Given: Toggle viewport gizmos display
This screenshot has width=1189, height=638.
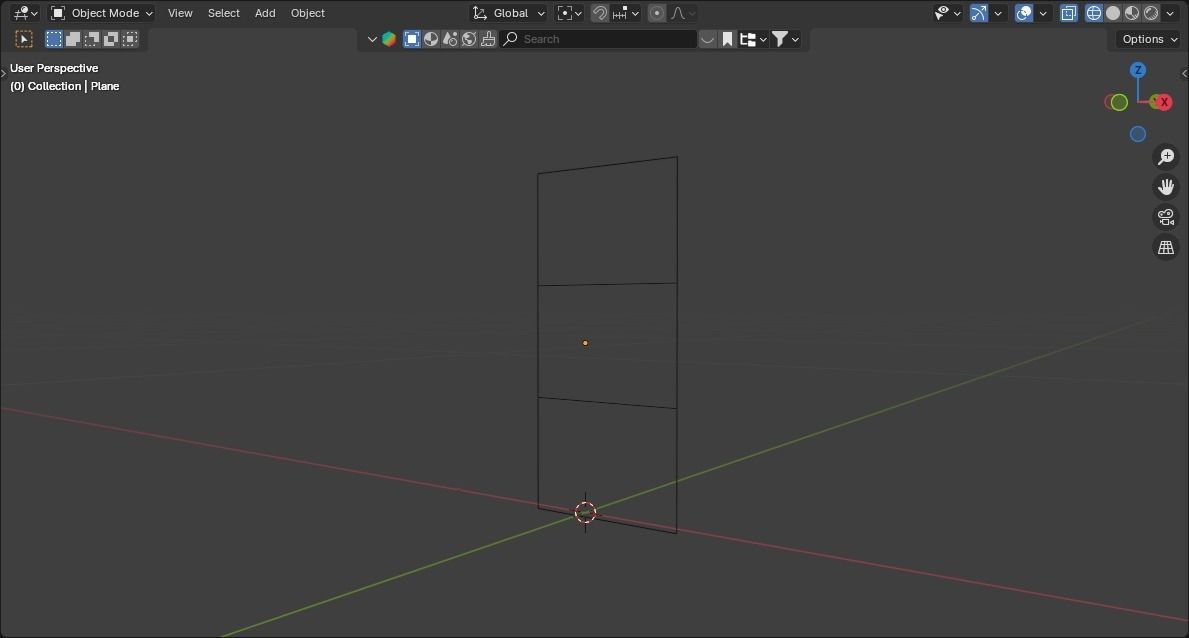Looking at the screenshot, I should (x=979, y=13).
